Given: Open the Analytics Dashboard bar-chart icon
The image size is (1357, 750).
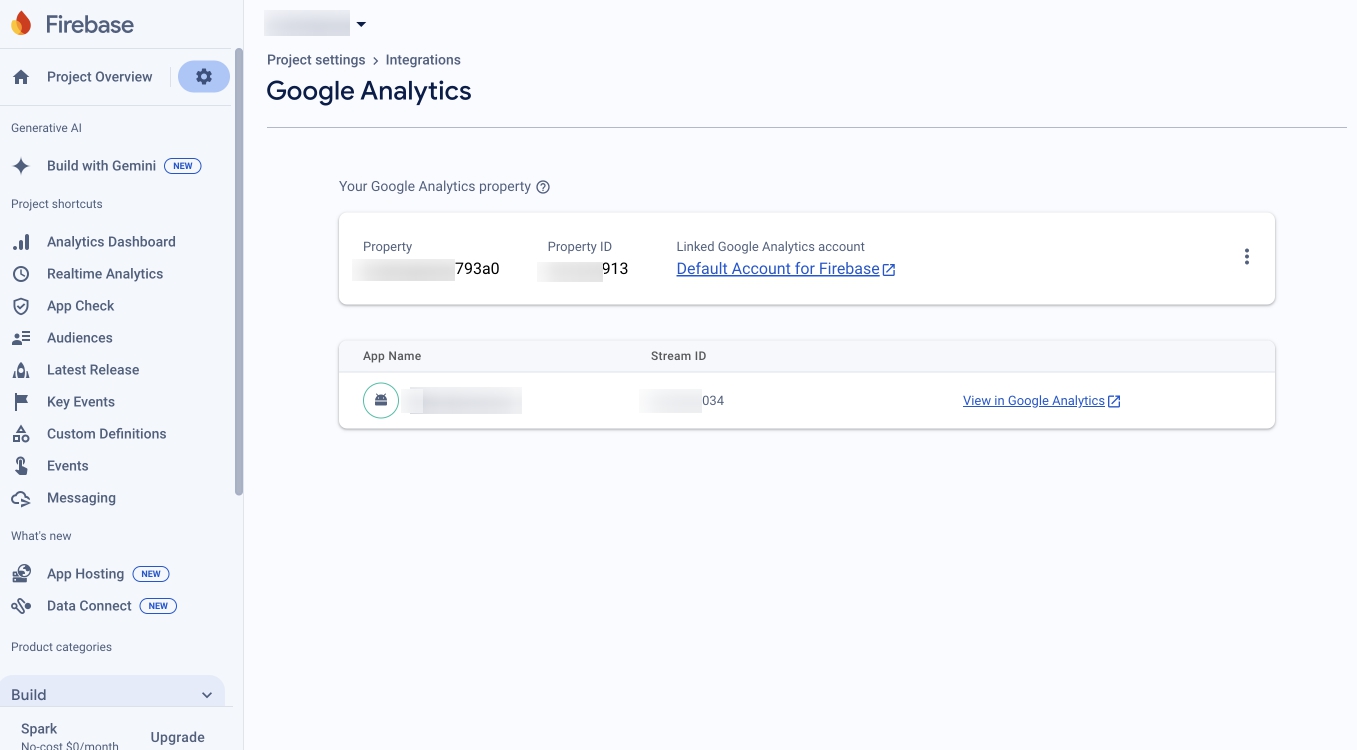Looking at the screenshot, I should tap(21, 242).
